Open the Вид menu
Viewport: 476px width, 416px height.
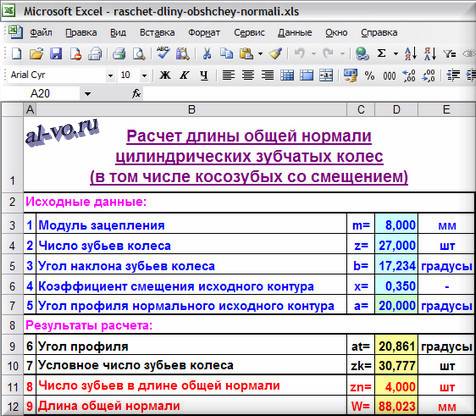tap(118, 33)
